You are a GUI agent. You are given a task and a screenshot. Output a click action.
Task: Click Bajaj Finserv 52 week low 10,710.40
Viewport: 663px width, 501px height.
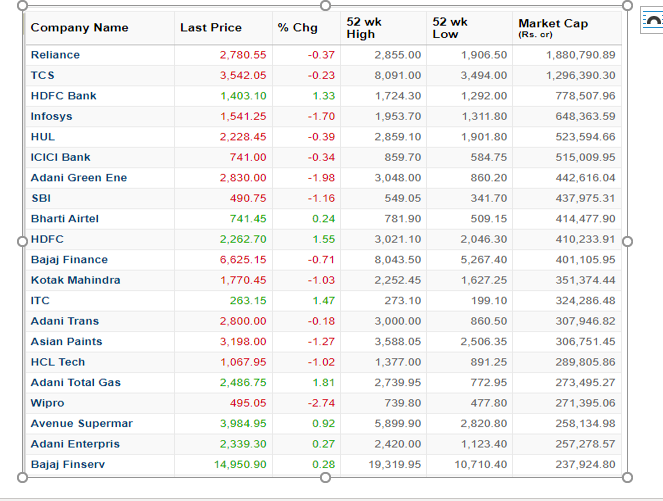point(481,465)
